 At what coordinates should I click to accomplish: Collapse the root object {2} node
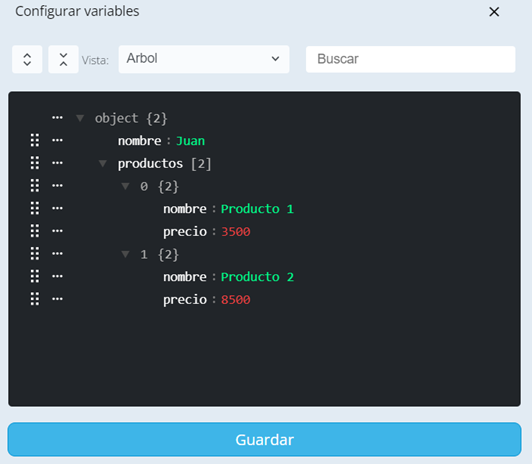click(80, 118)
